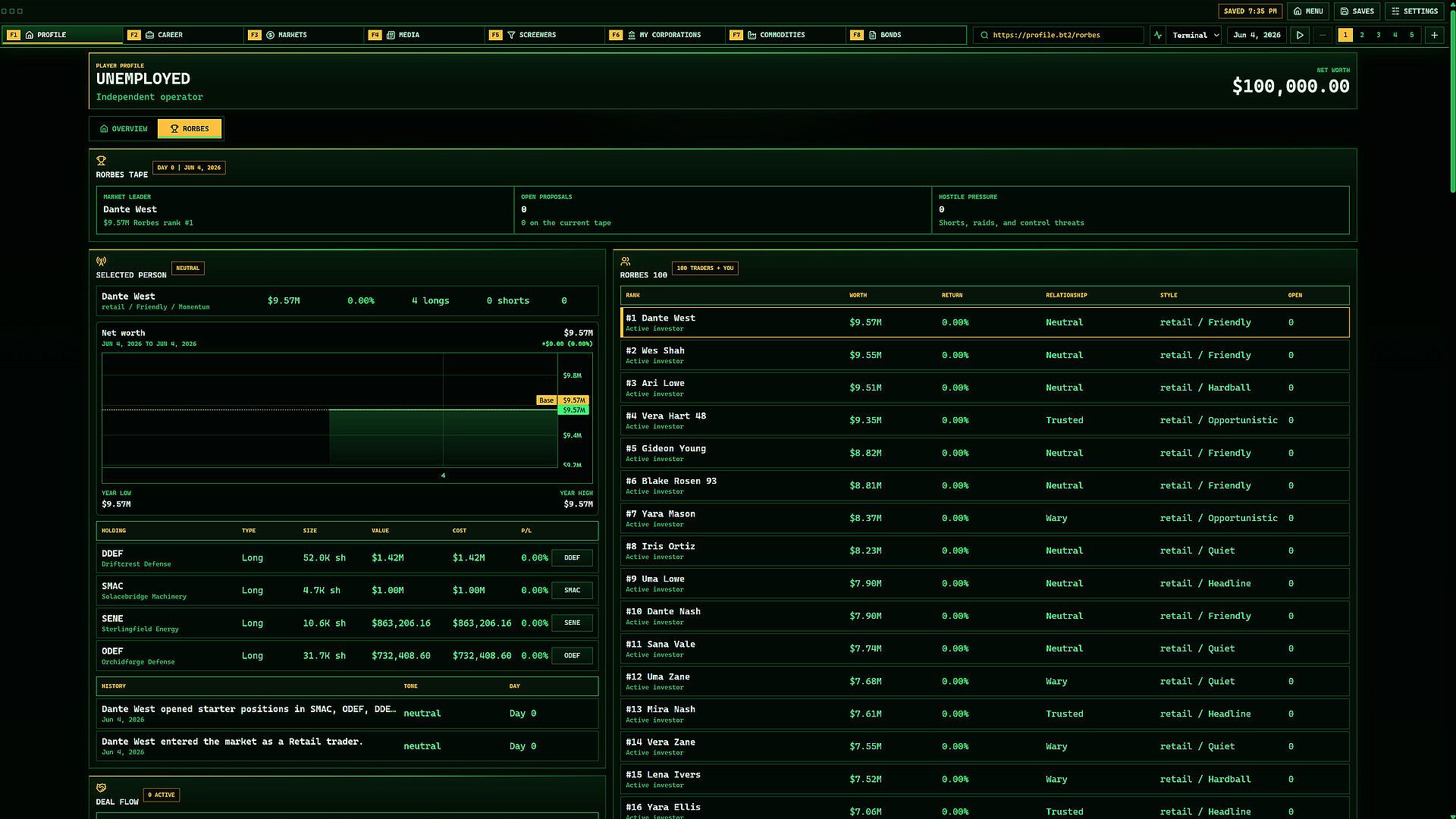Image resolution: width=1456 pixels, height=819 pixels.
Task: Click the Market Leader Dante West card
Action: (x=305, y=210)
